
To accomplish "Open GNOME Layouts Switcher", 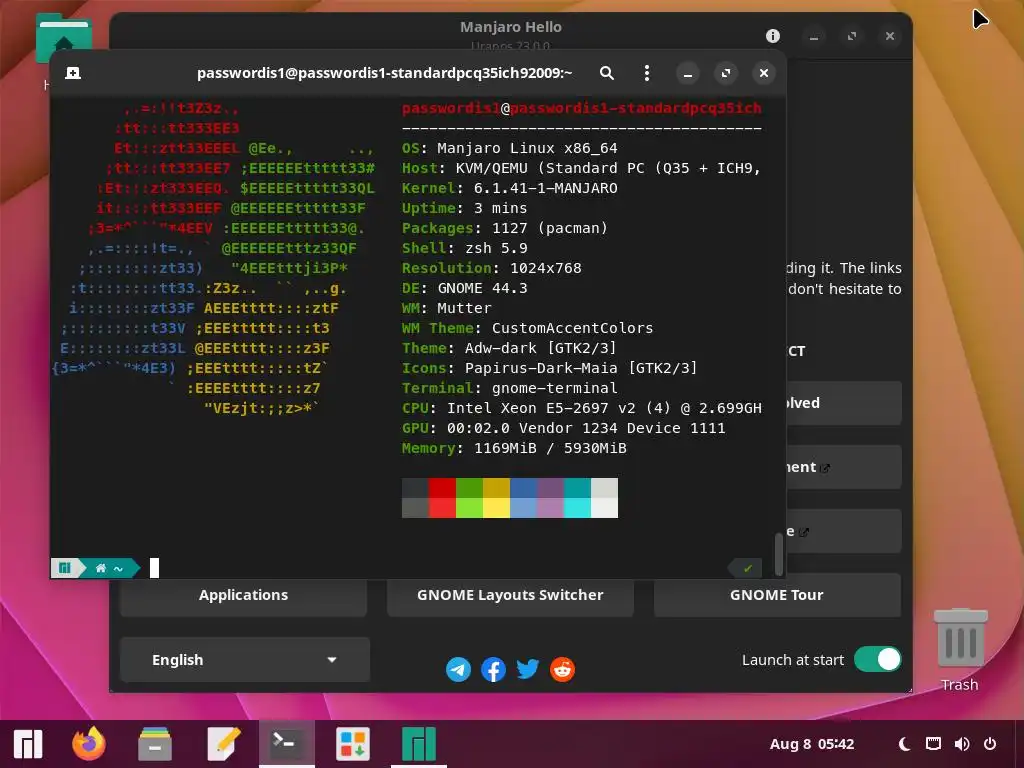I will [510, 595].
